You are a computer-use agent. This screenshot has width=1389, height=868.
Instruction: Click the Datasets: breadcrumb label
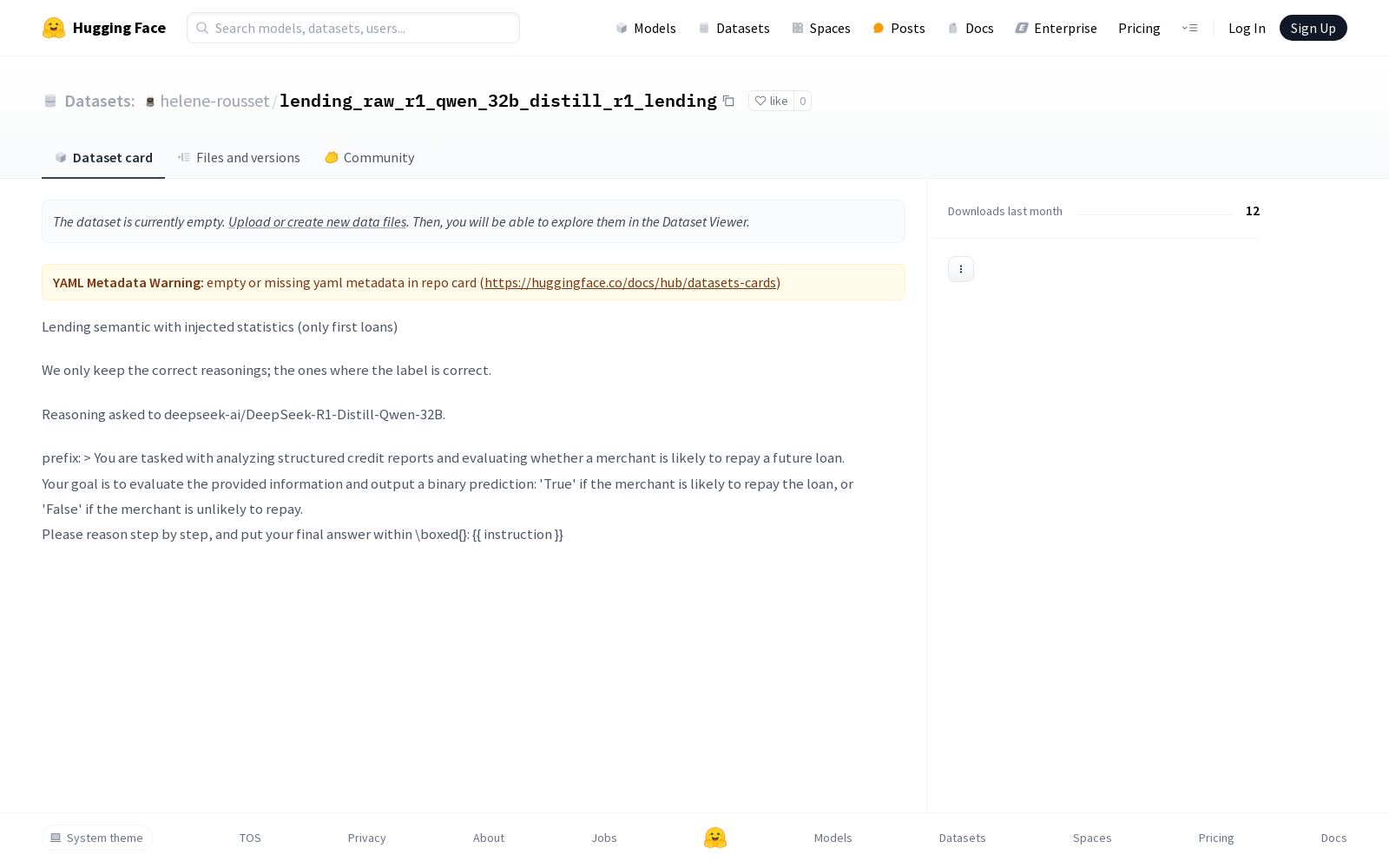[x=100, y=101]
